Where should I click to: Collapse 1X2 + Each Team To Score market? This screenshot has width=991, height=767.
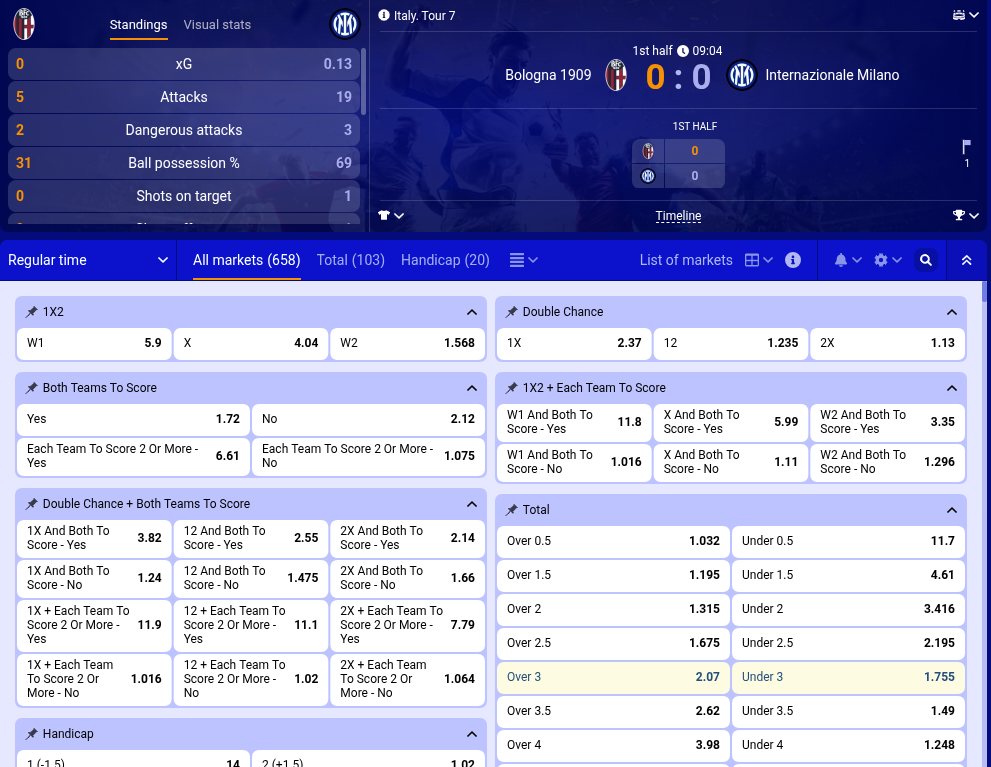click(x=952, y=388)
